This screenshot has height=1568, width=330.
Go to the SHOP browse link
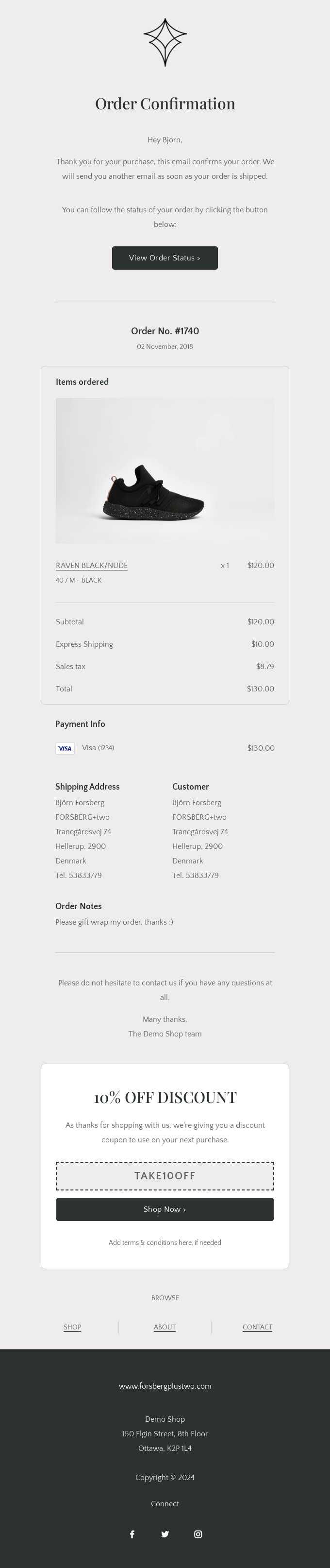coord(72,1327)
